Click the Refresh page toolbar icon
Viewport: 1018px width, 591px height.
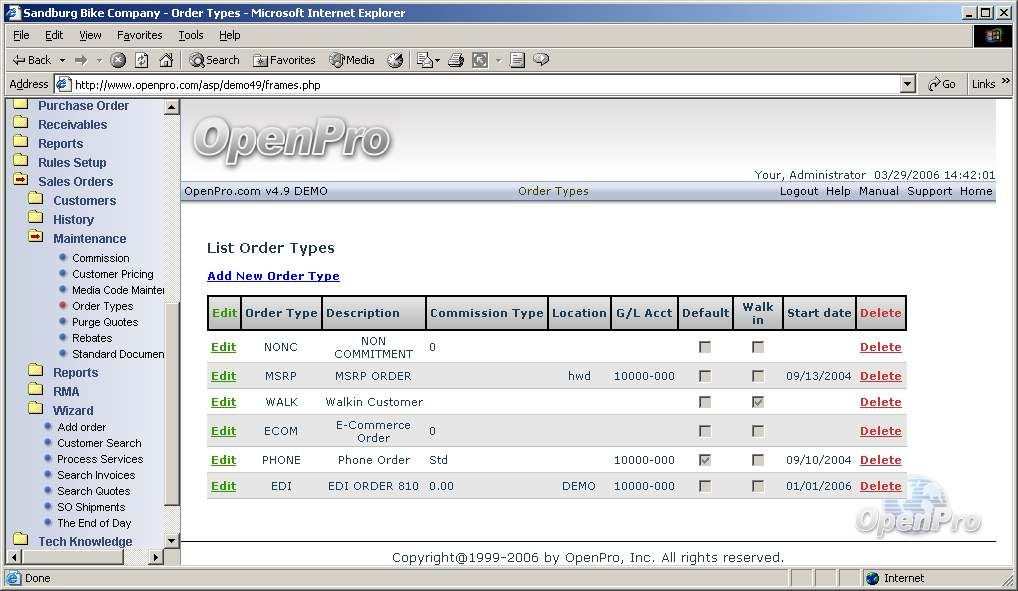pos(142,60)
